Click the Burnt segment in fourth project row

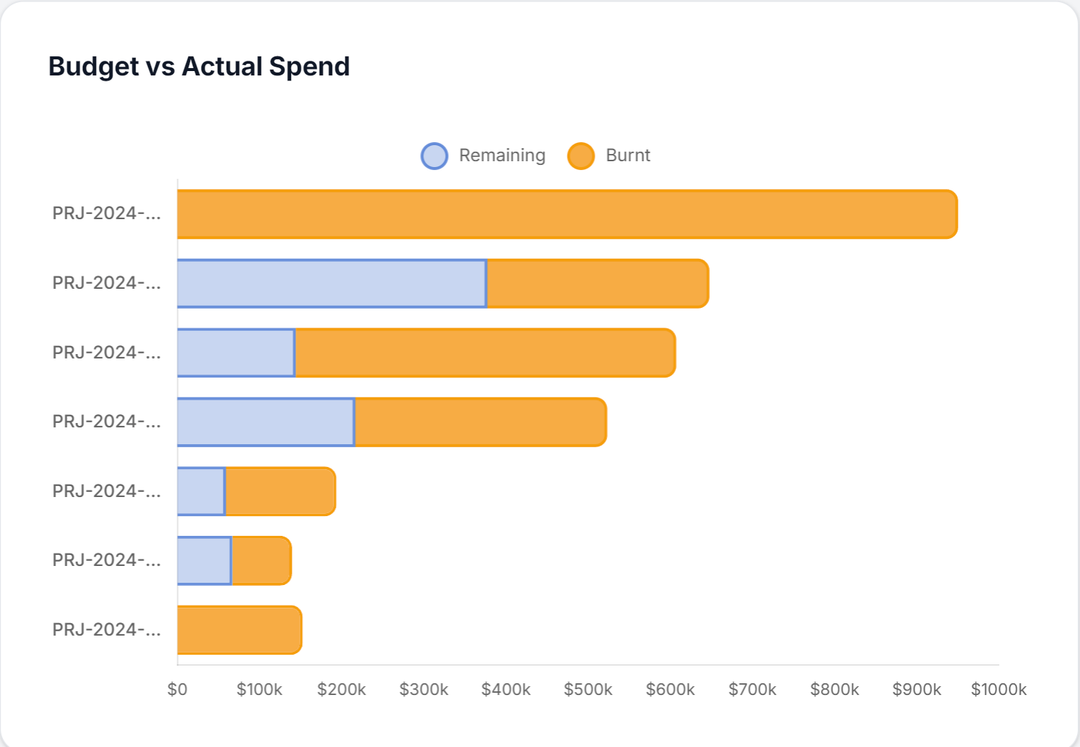coord(480,422)
